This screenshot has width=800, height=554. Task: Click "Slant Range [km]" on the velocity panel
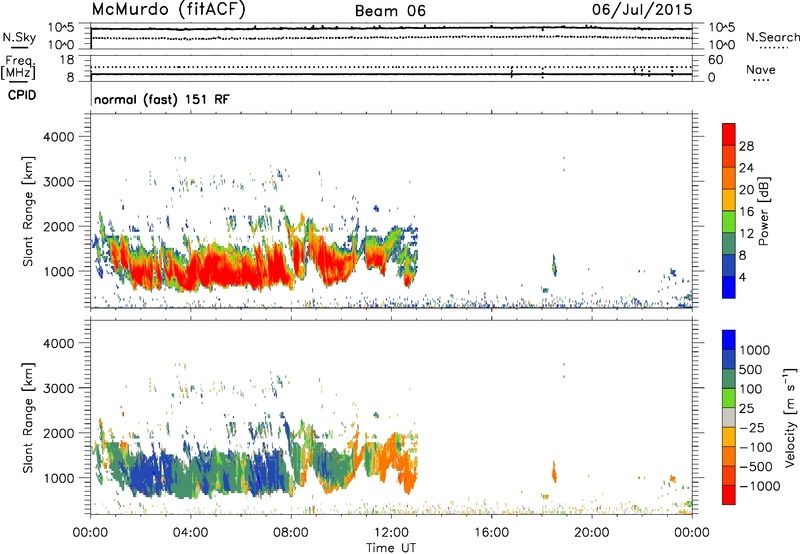pyautogui.click(x=28, y=418)
